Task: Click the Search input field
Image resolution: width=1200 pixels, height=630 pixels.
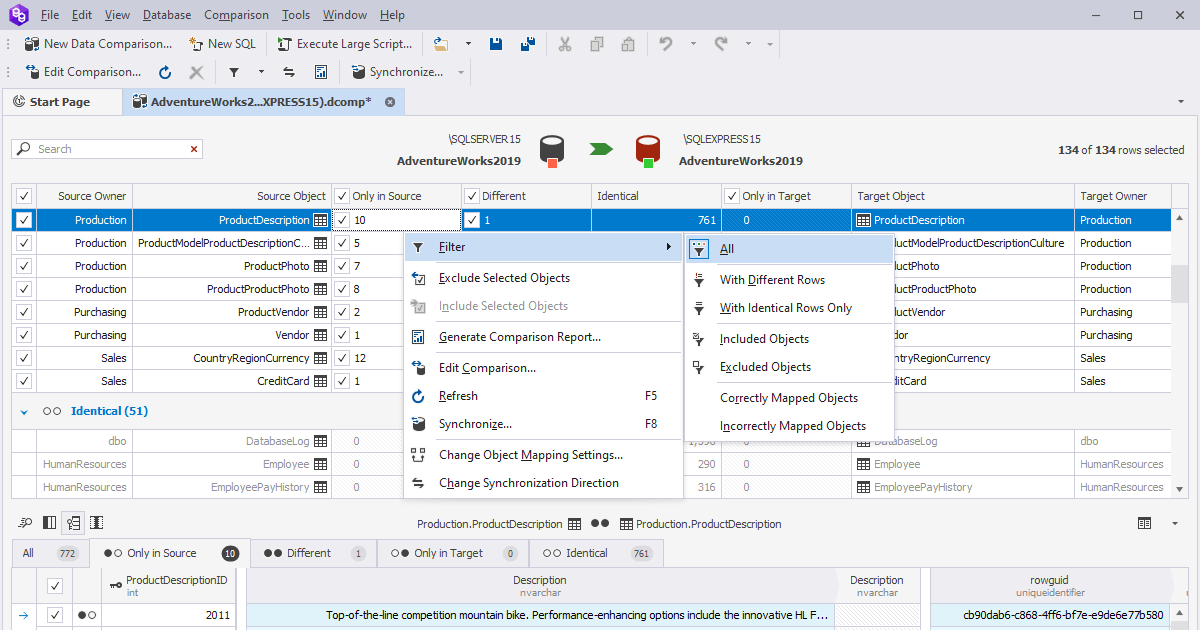Action: [x=107, y=149]
